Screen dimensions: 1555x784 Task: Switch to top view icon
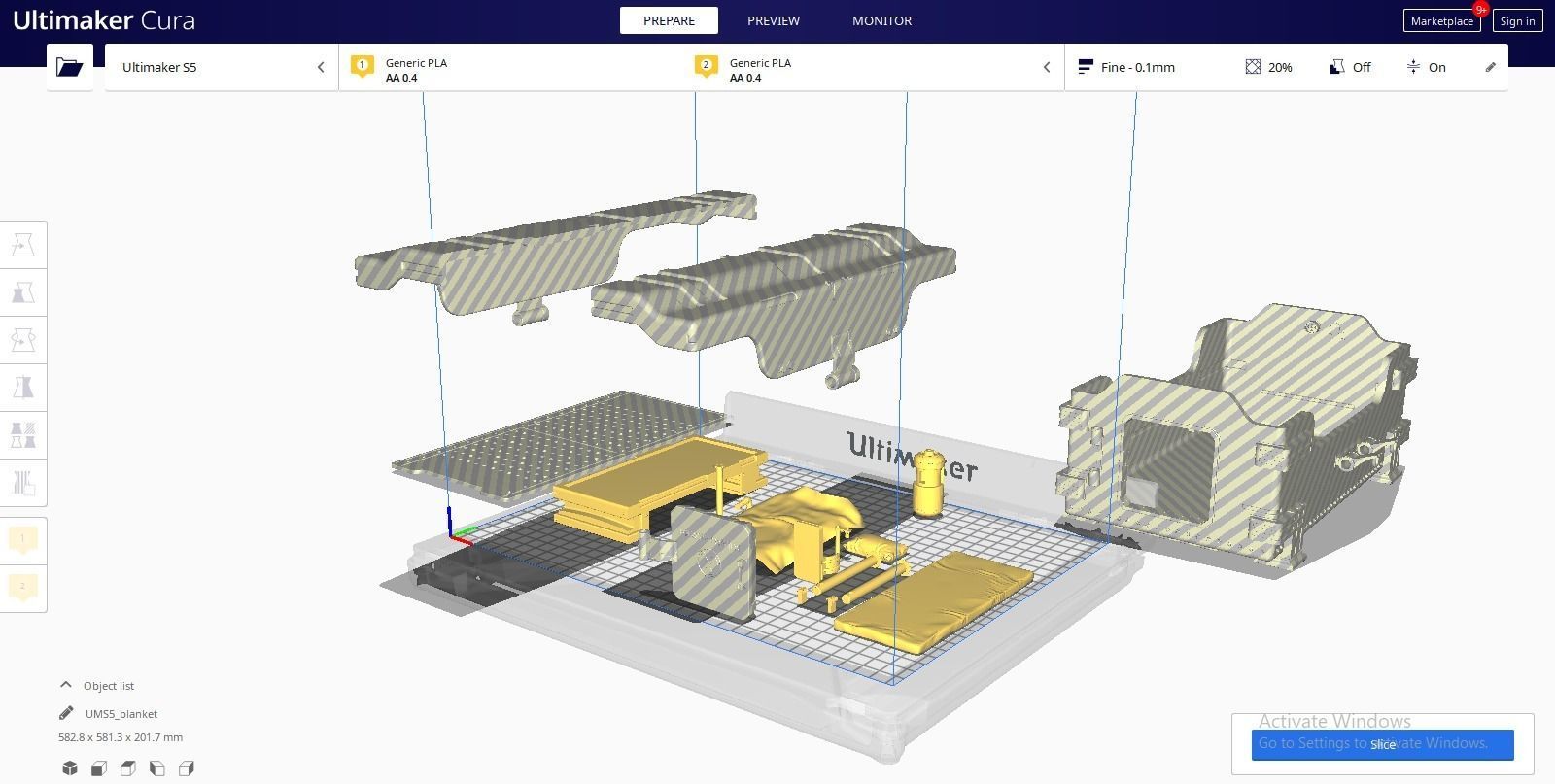[127, 768]
